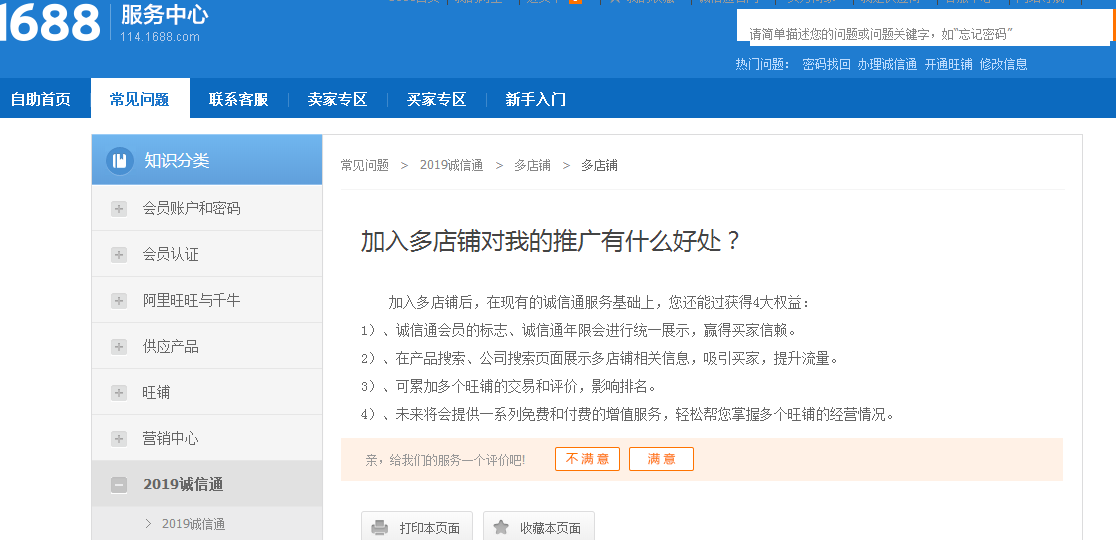Viewport: 1116px width, 540px height.
Task: Click the 114.1688.com text
Action: (160, 37)
